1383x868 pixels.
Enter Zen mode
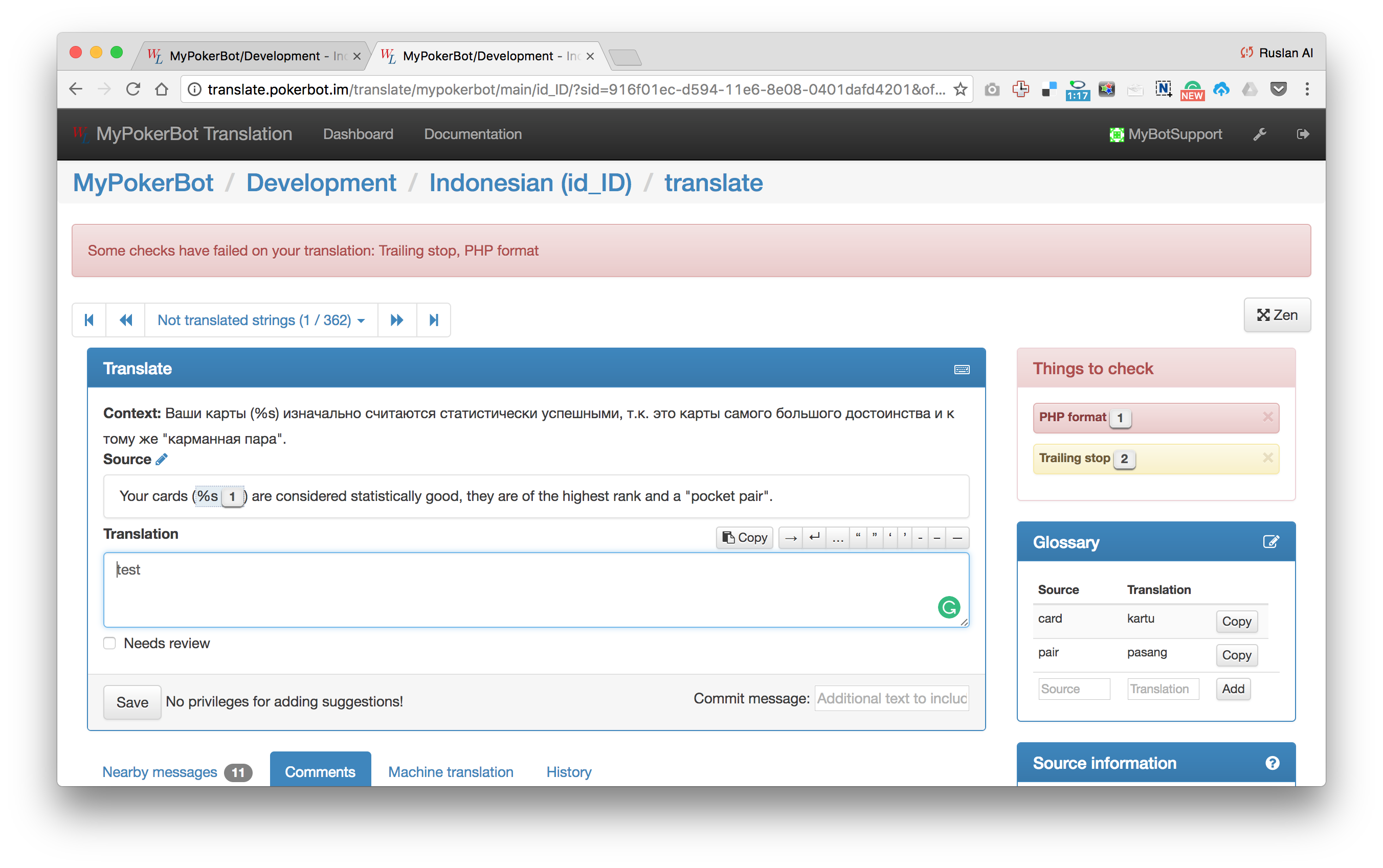tap(1277, 315)
